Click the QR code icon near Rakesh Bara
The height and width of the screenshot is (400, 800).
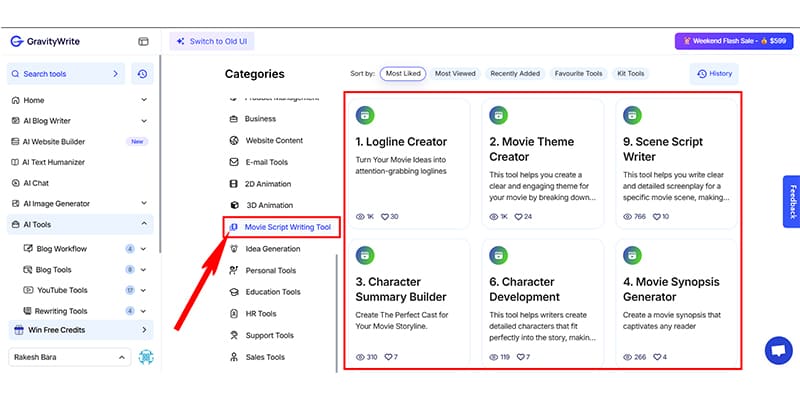(146, 357)
